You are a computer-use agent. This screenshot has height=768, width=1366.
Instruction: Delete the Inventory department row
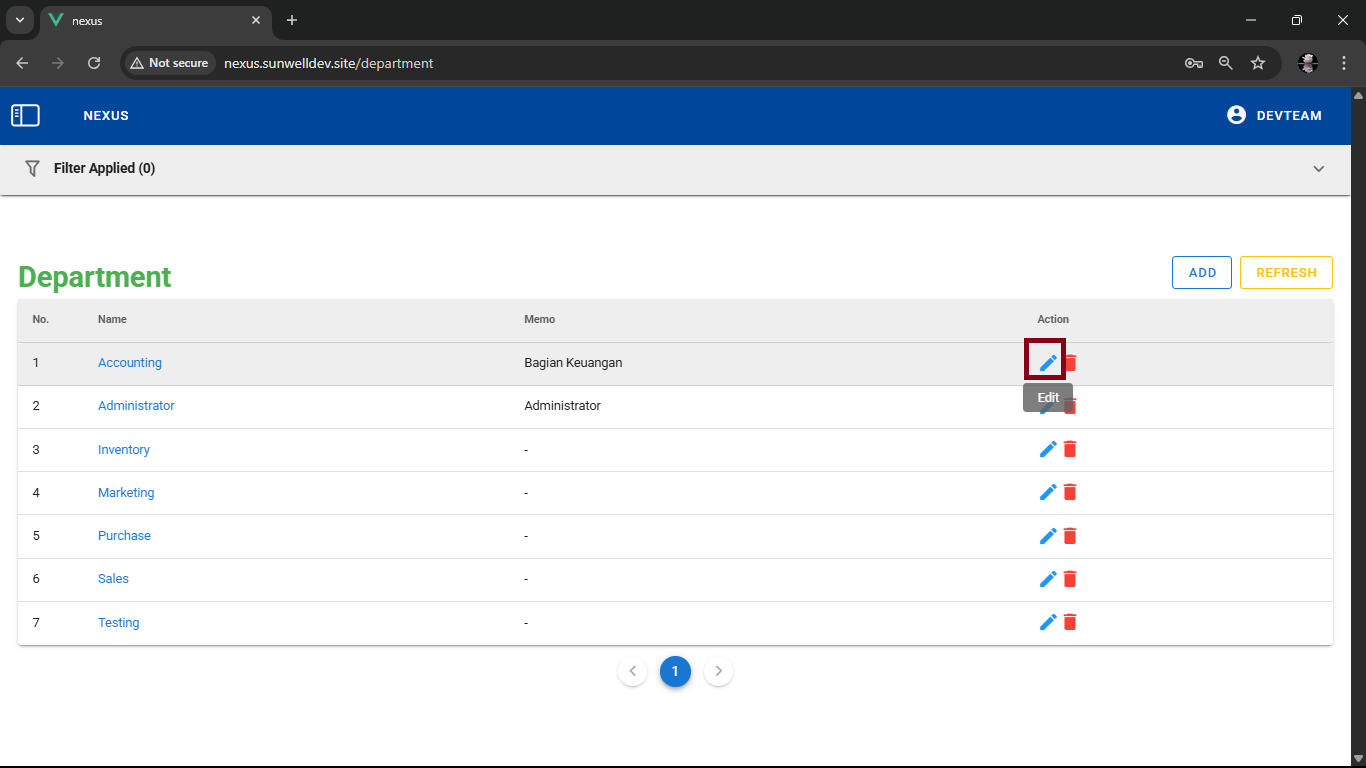click(1070, 449)
